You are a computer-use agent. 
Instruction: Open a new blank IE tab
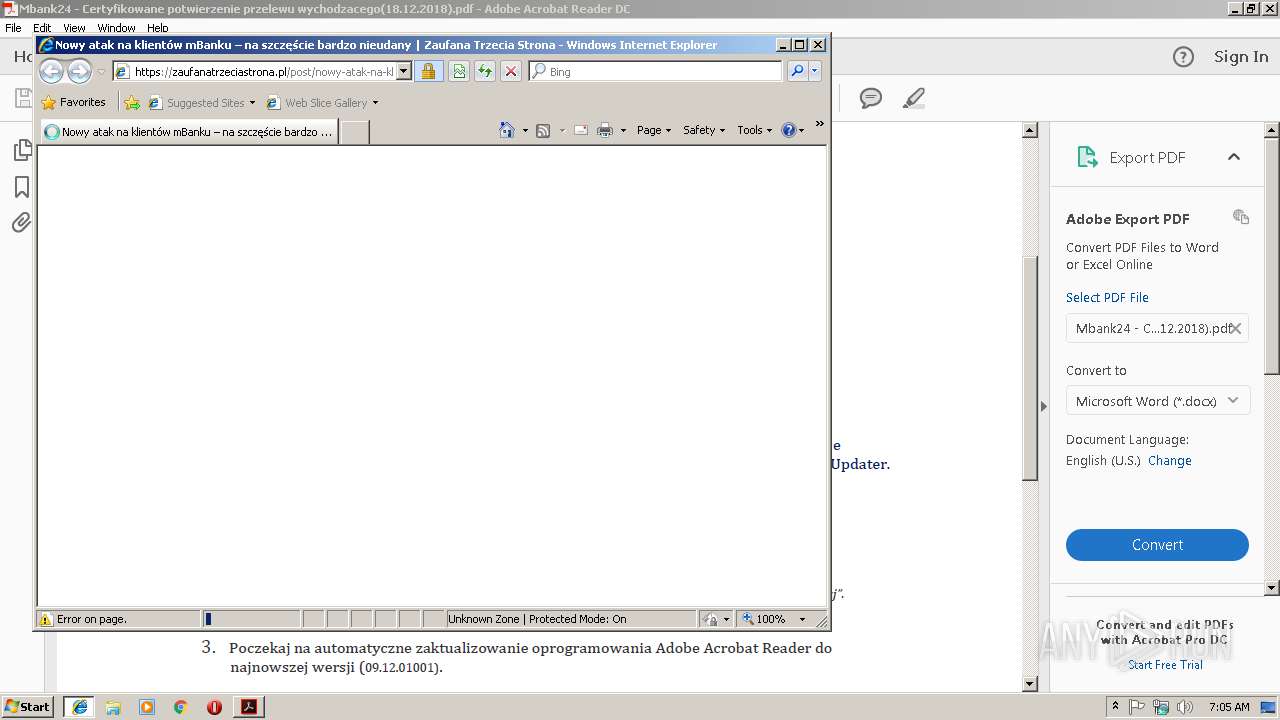point(354,132)
